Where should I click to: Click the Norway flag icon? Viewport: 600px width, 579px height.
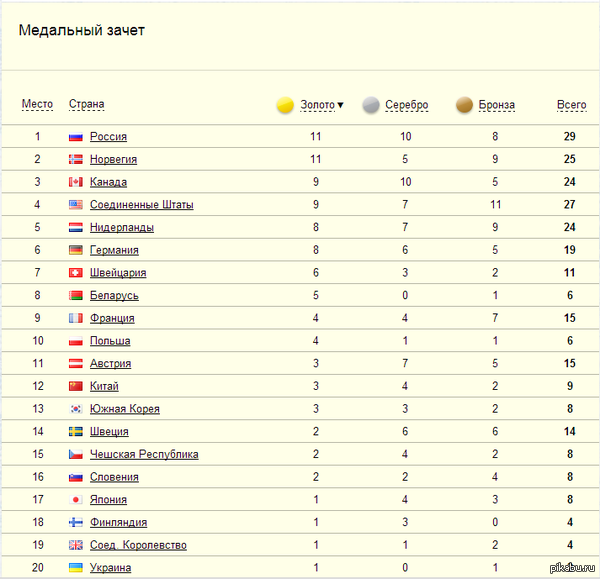pyautogui.click(x=75, y=160)
